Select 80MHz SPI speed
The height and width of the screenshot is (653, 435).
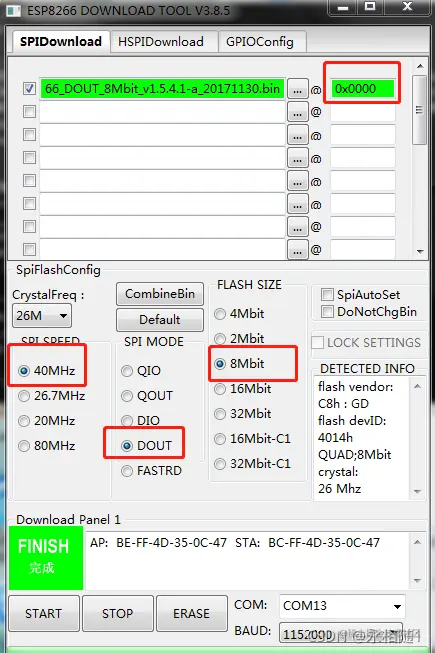click(x=47, y=446)
